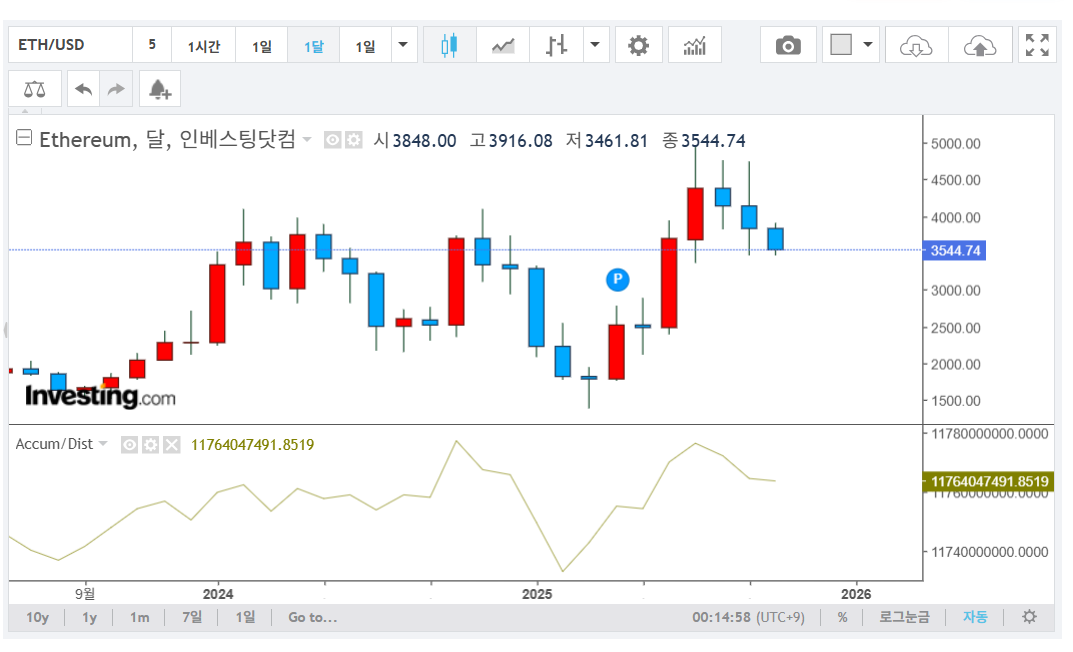Open chart settings gear in top toolbar
Viewport: 1073px width, 652px height.
pyautogui.click(x=638, y=46)
